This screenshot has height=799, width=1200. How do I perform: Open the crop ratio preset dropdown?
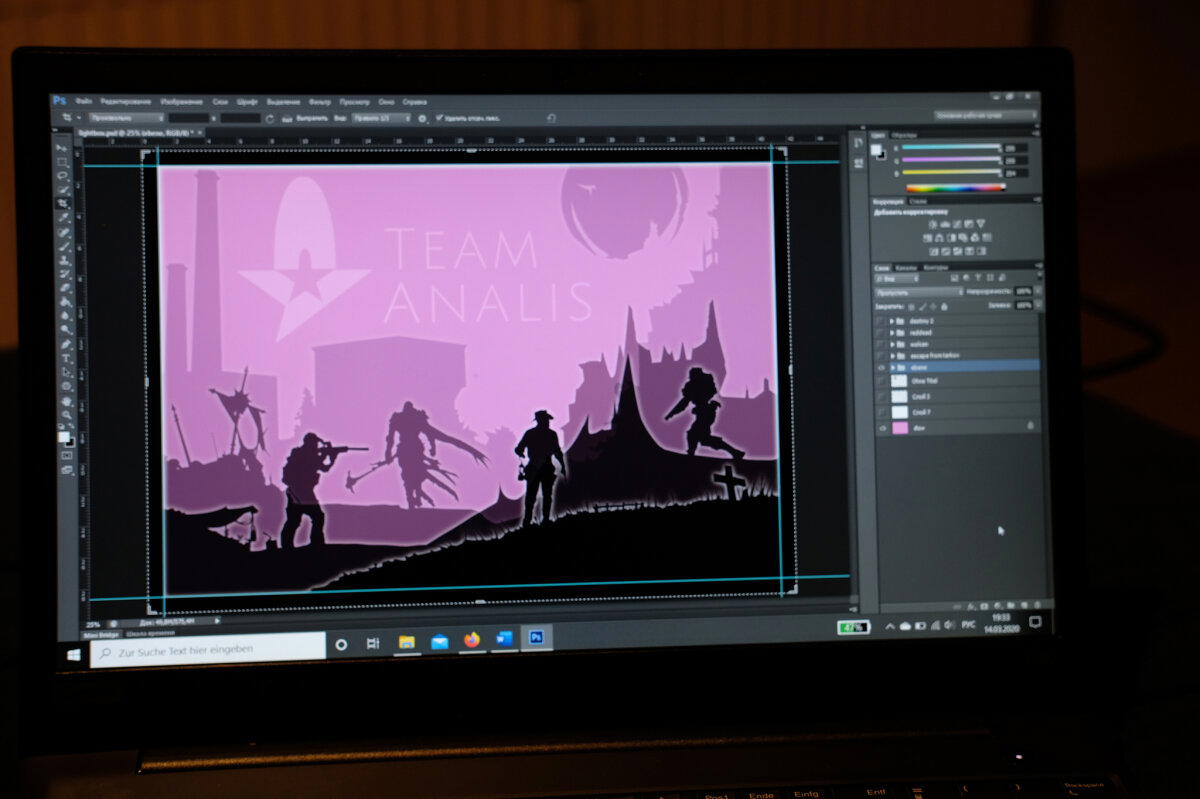126,118
